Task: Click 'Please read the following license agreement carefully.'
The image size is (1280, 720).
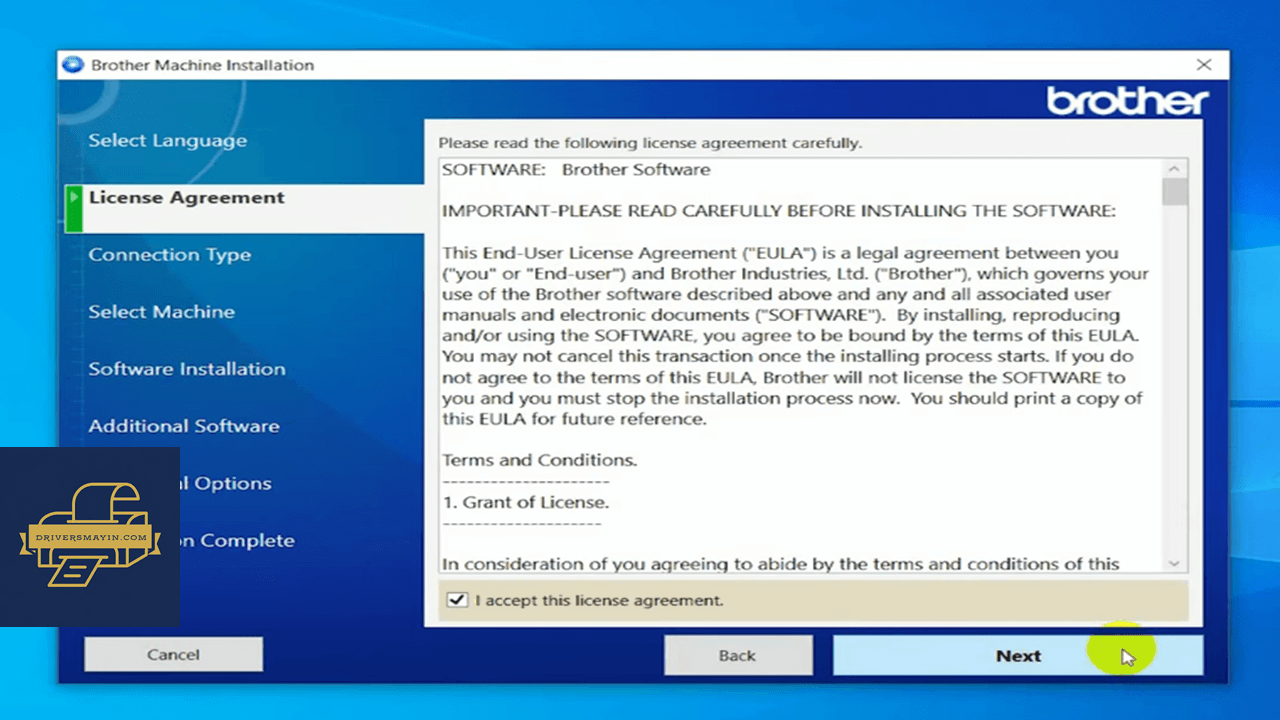Action: [650, 143]
